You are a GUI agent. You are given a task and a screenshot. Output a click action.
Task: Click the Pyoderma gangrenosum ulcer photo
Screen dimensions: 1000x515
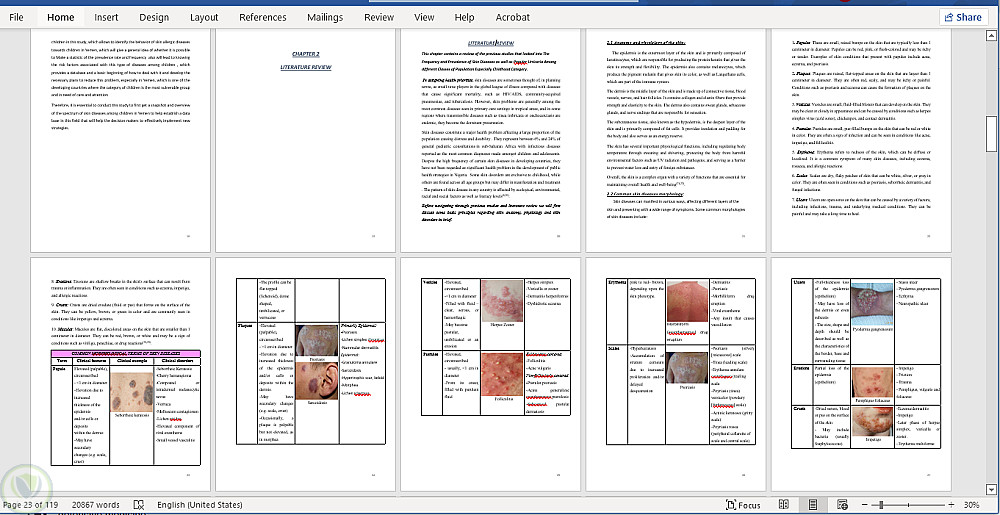(x=872, y=303)
